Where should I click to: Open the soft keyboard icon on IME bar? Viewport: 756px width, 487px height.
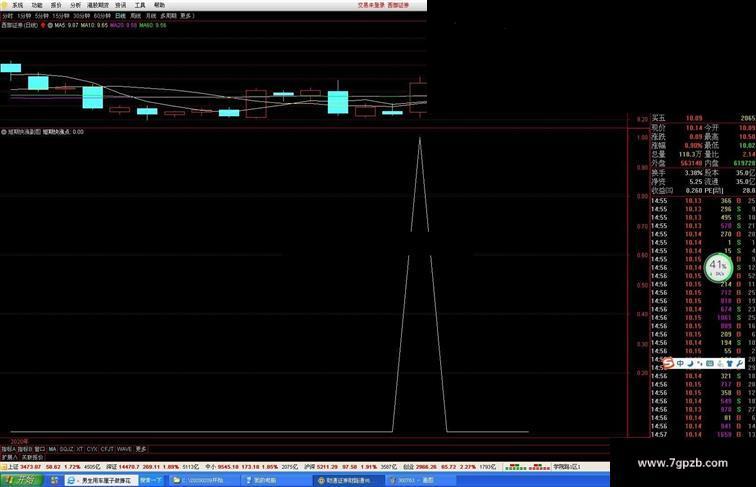click(x=710, y=363)
